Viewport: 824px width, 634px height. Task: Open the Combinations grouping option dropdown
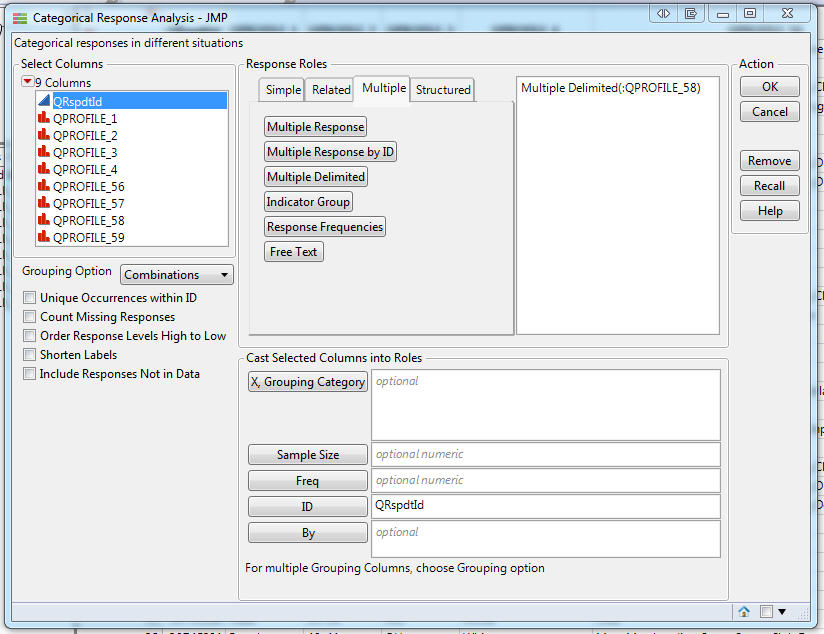click(x=176, y=274)
